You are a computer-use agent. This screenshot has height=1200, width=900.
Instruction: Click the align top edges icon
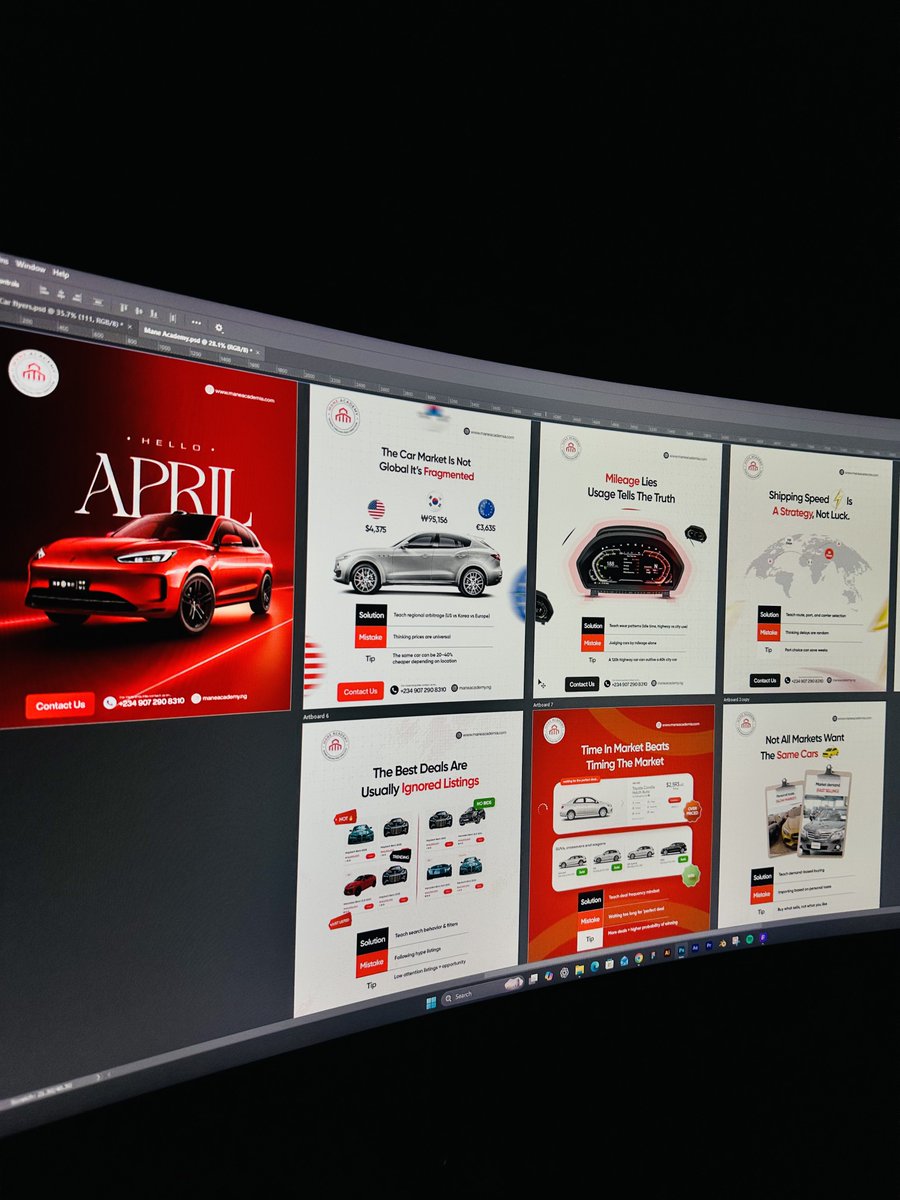(124, 307)
